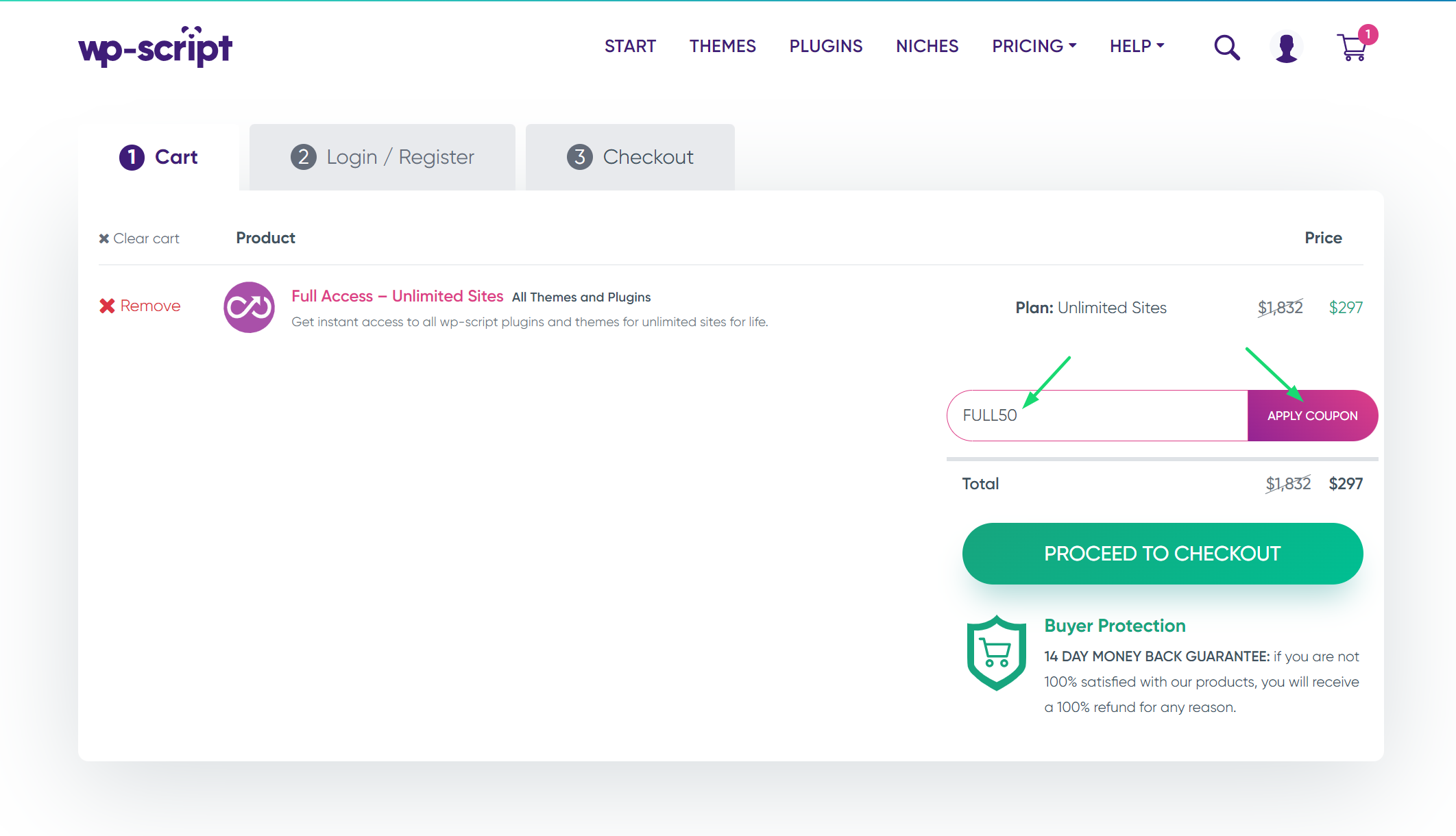Open Full Access – Unlimited Sites link
The width and height of the screenshot is (1456, 836).
[397, 296]
